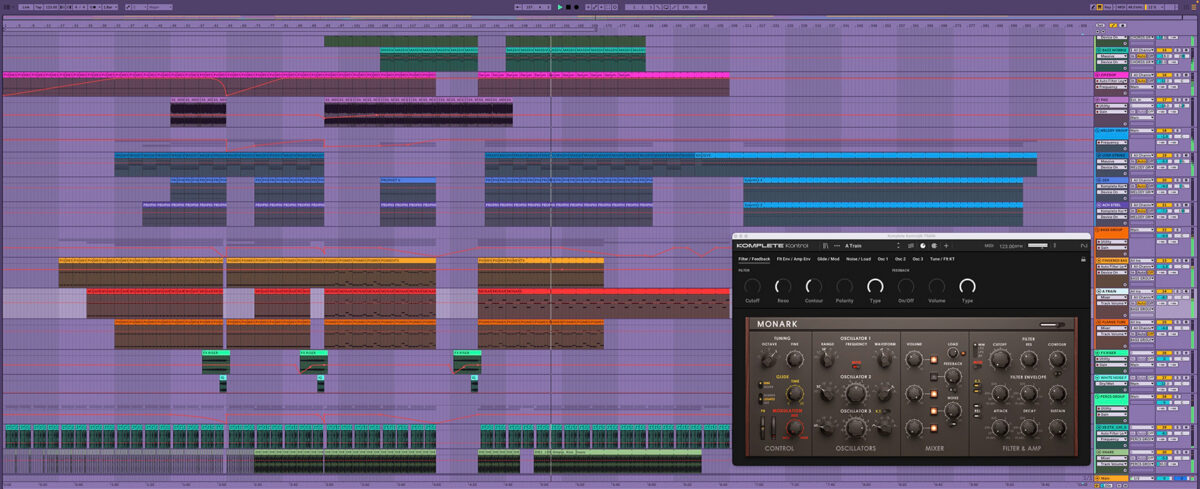Click Monark's Octave tuning knob
The width and height of the screenshot is (1200, 489).
tap(768, 358)
